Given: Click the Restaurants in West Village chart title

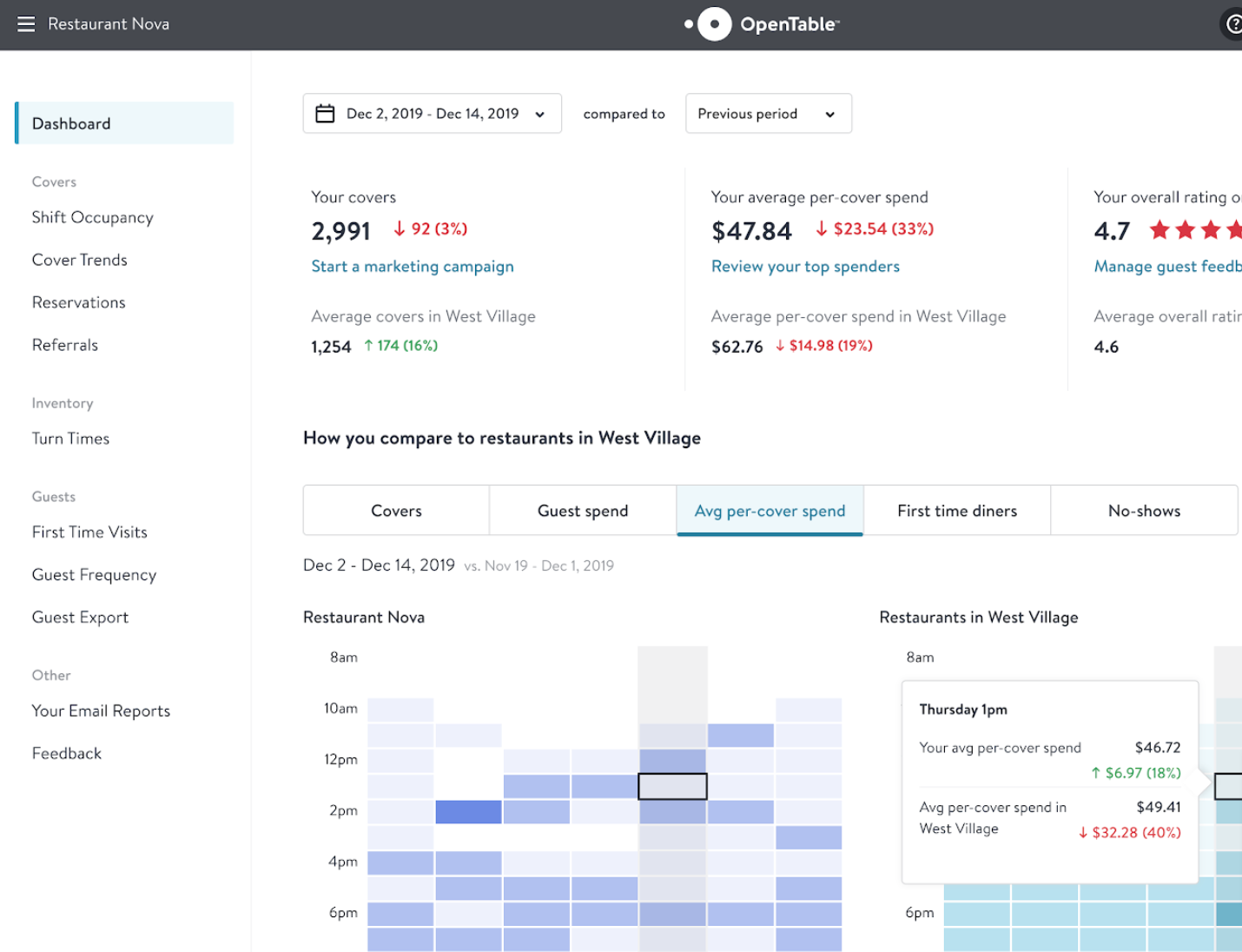Looking at the screenshot, I should click(979, 618).
